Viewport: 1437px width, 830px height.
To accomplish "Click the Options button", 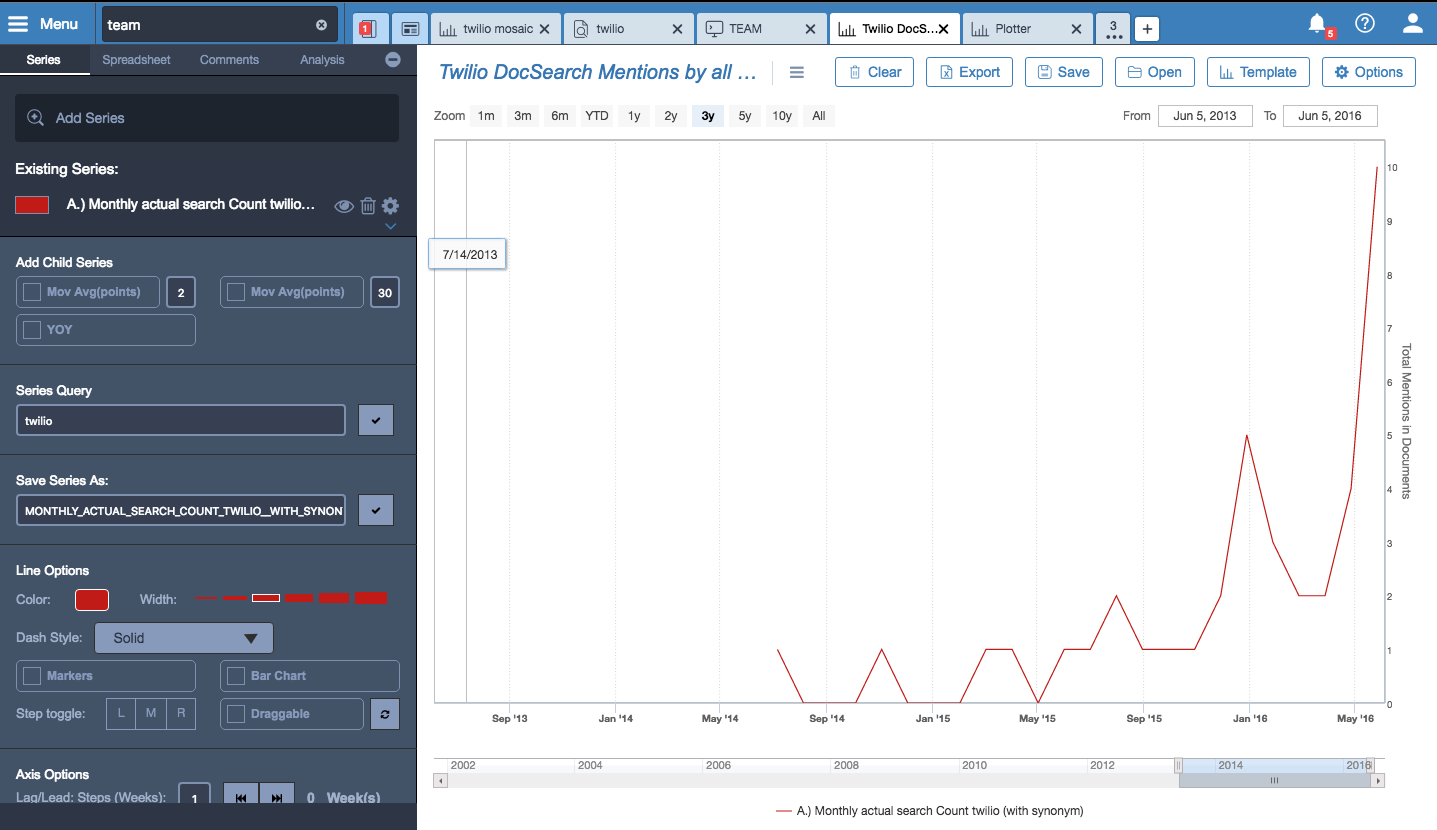I will tap(1369, 72).
